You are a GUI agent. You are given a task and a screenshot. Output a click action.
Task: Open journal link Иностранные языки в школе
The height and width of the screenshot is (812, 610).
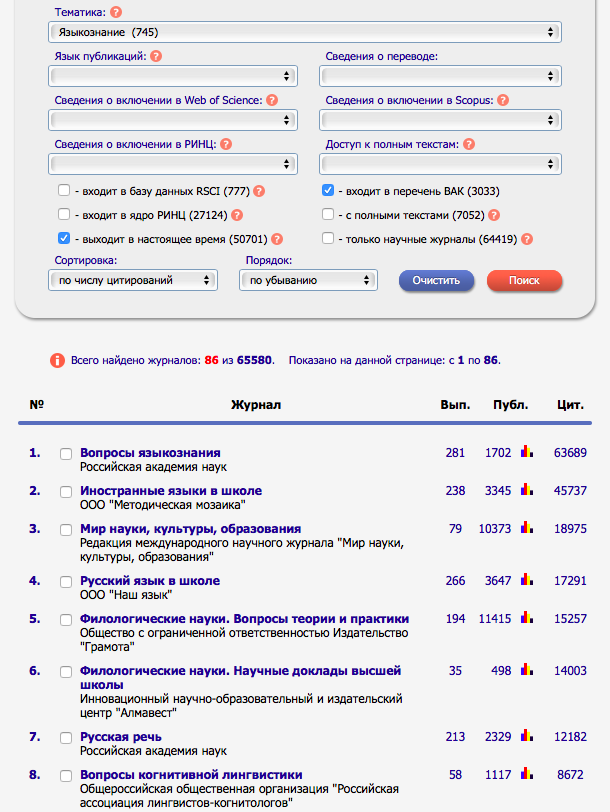(171, 490)
